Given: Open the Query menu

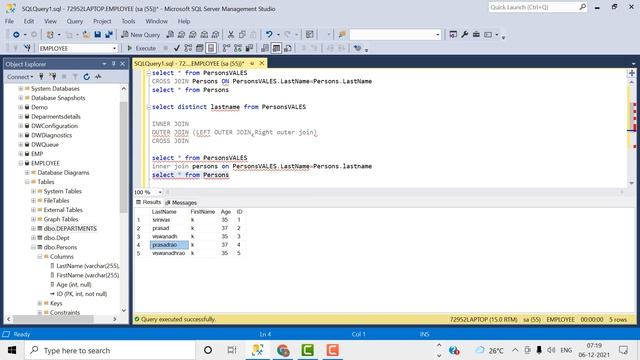Looking at the screenshot, I should point(75,21).
